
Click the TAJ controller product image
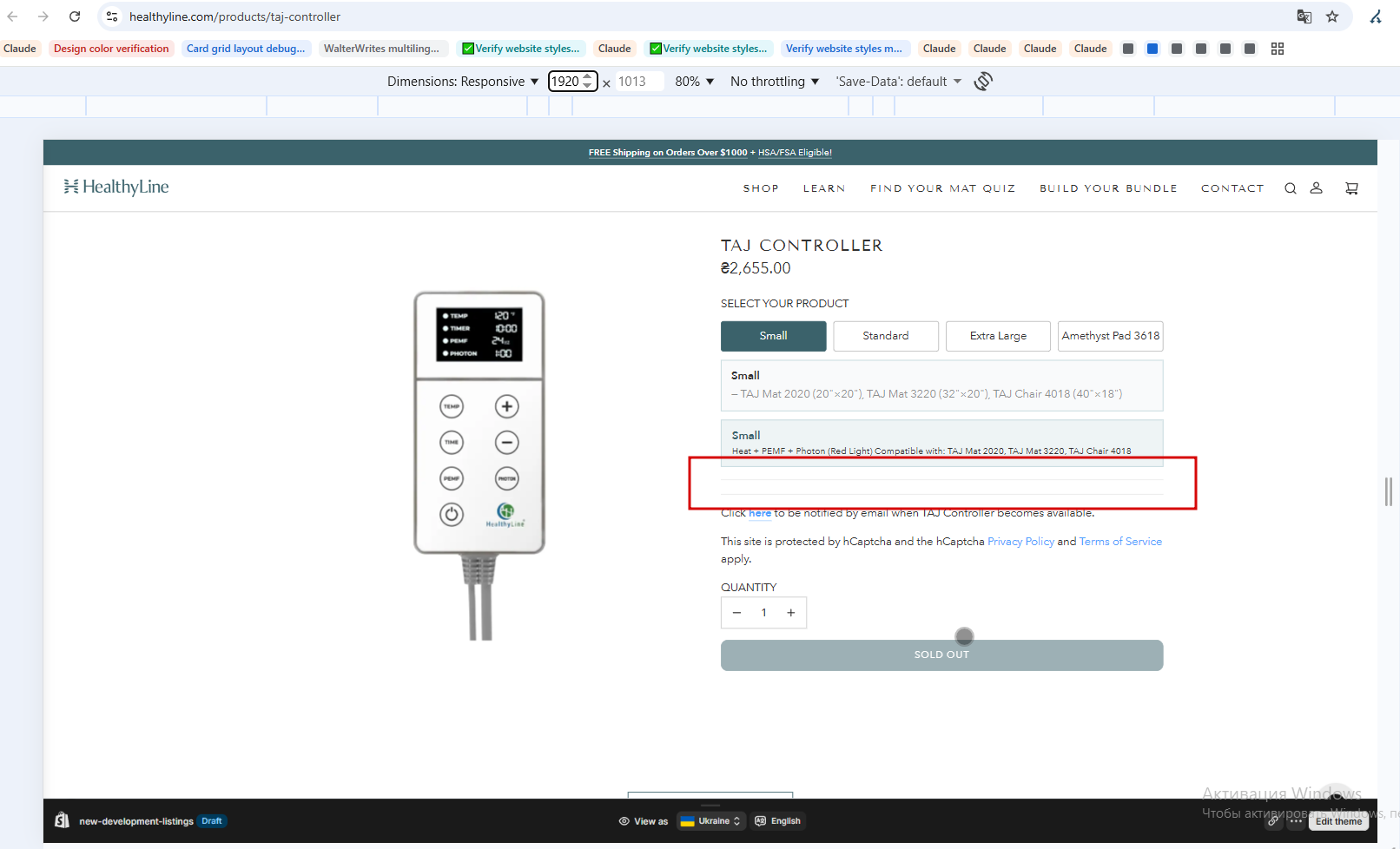pos(479,464)
